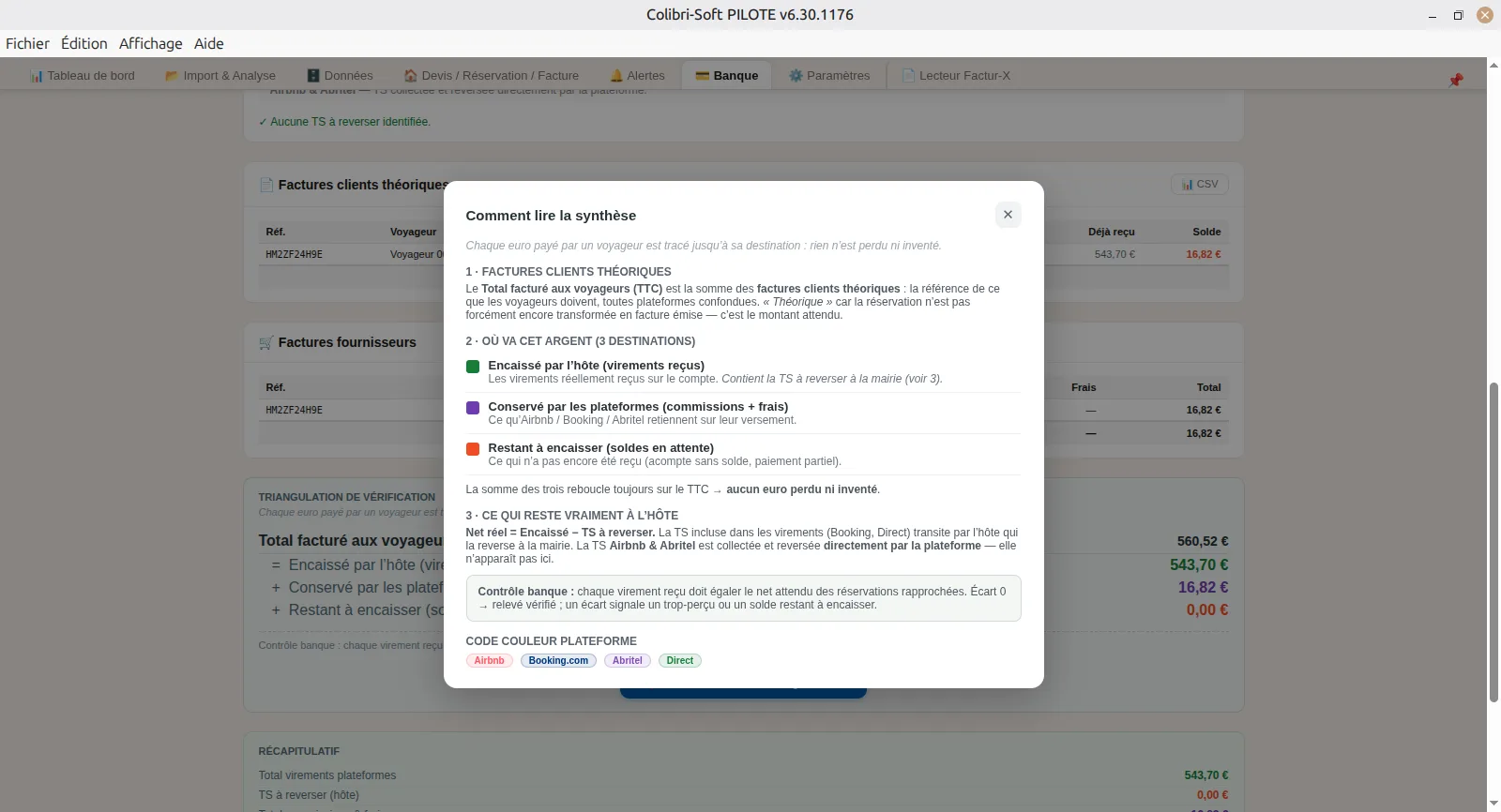Select the Banque tab

click(727, 76)
